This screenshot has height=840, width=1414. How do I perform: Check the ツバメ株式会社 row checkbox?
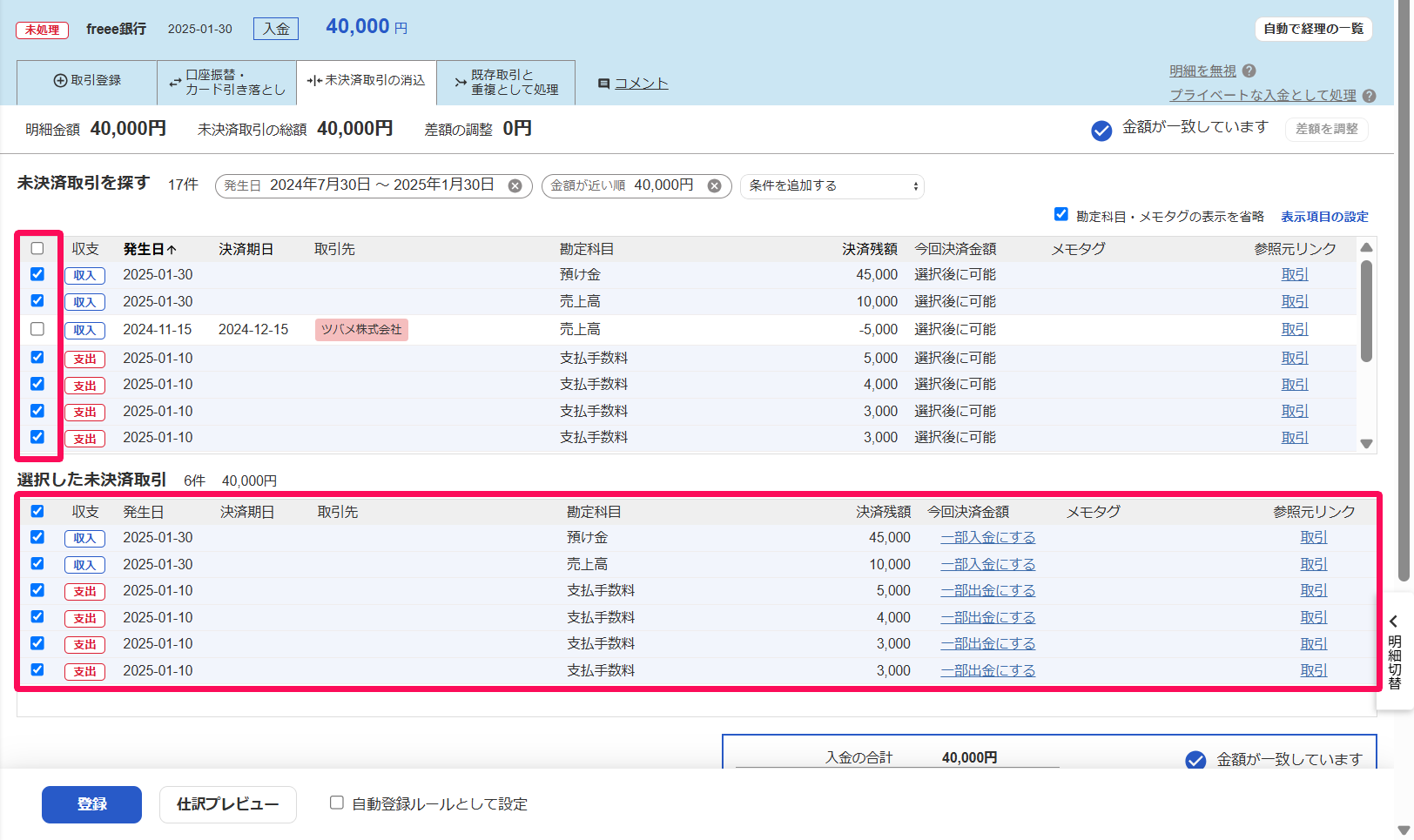(37, 329)
